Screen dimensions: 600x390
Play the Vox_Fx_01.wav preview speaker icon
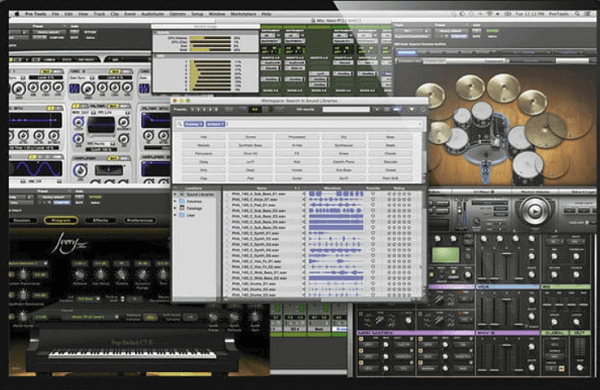pos(305,261)
